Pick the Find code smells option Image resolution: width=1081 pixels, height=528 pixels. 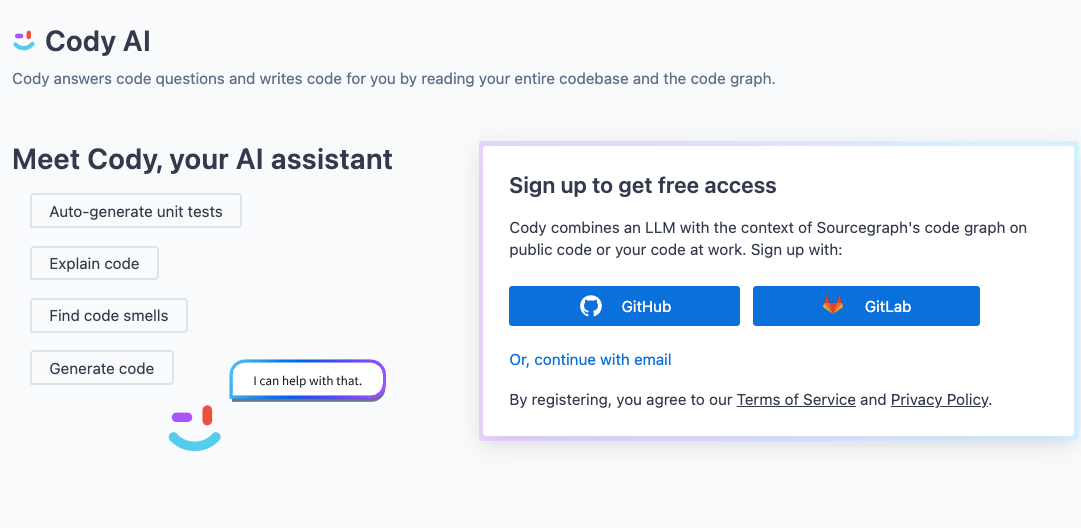109,316
